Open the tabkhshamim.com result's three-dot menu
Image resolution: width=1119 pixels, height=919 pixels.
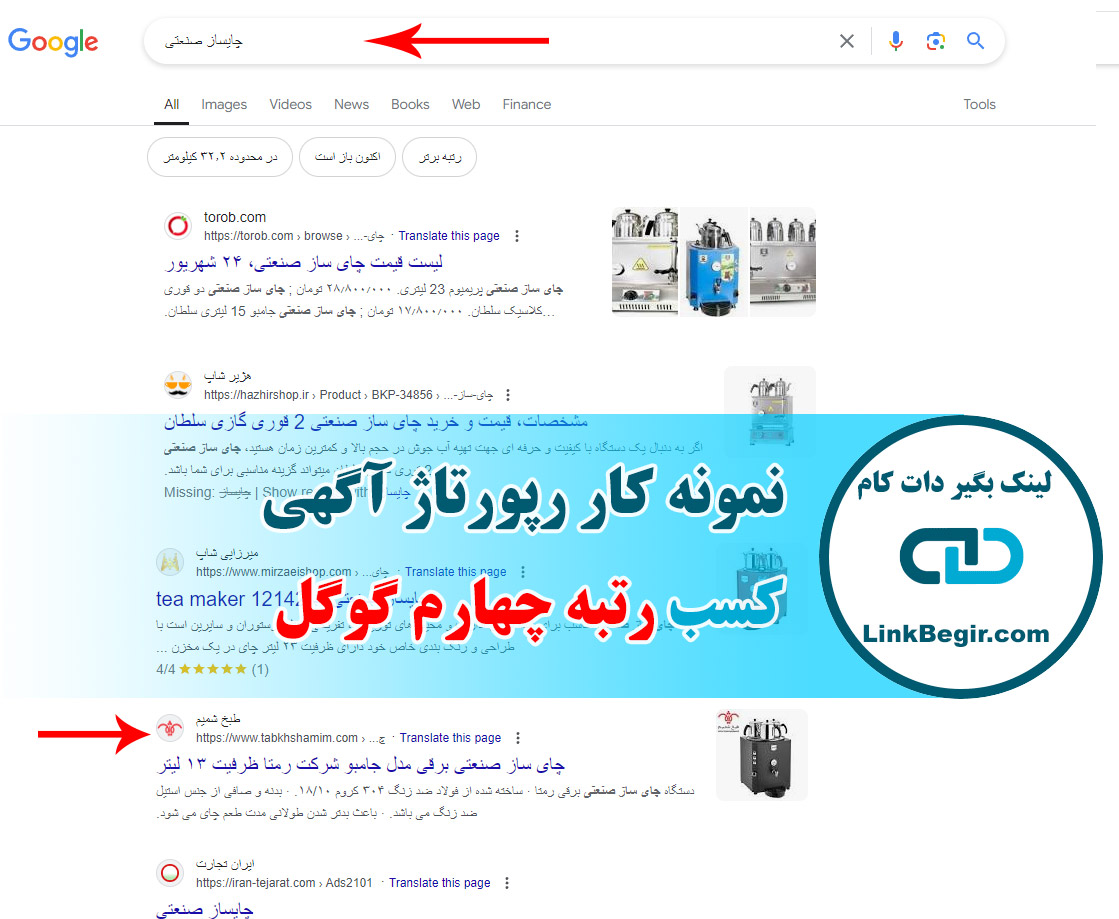pos(518,738)
